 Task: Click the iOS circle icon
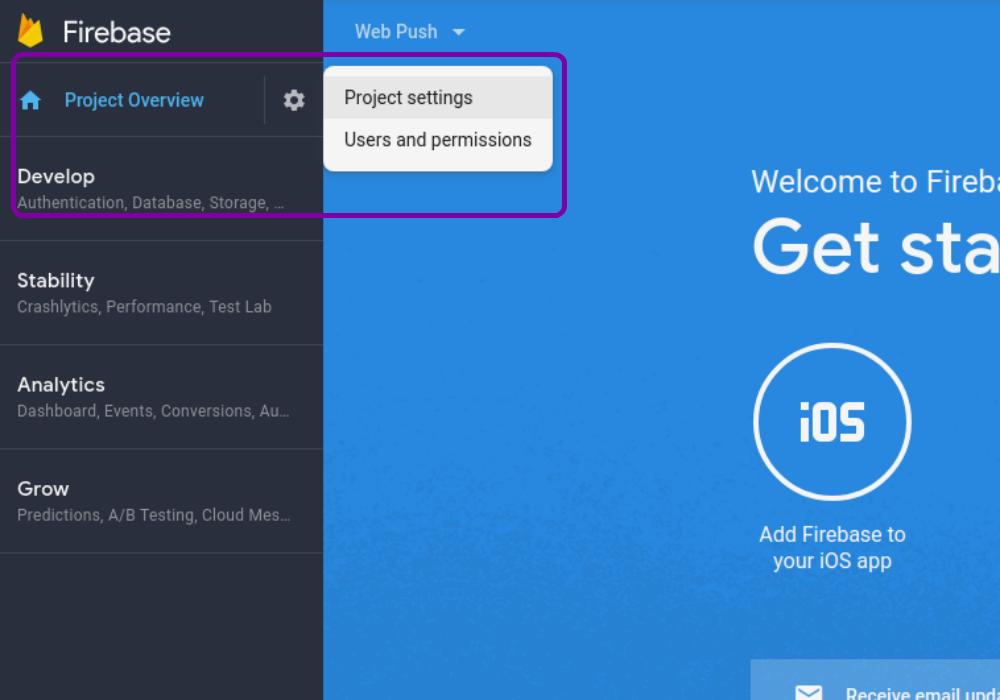[832, 421]
